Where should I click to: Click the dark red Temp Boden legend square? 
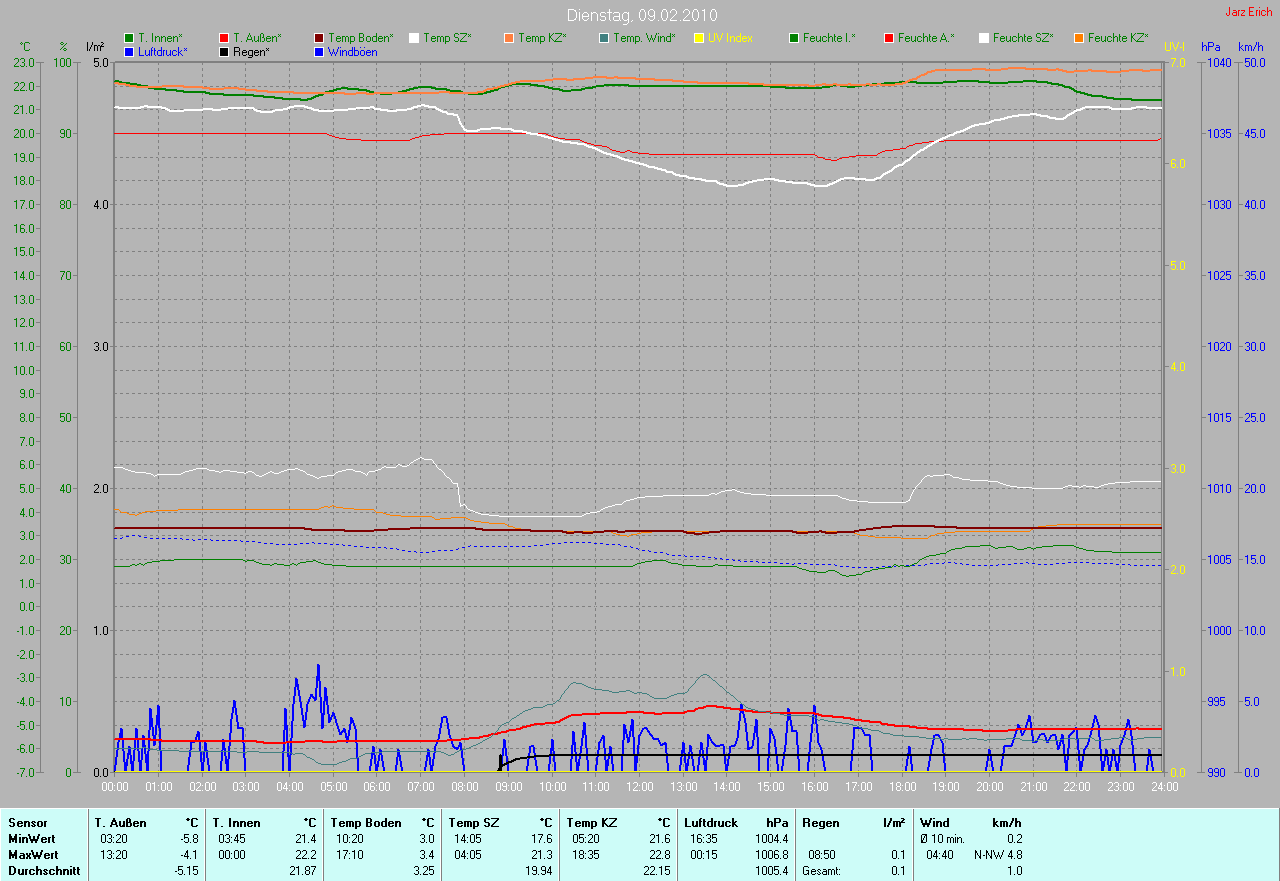pyautogui.click(x=319, y=38)
